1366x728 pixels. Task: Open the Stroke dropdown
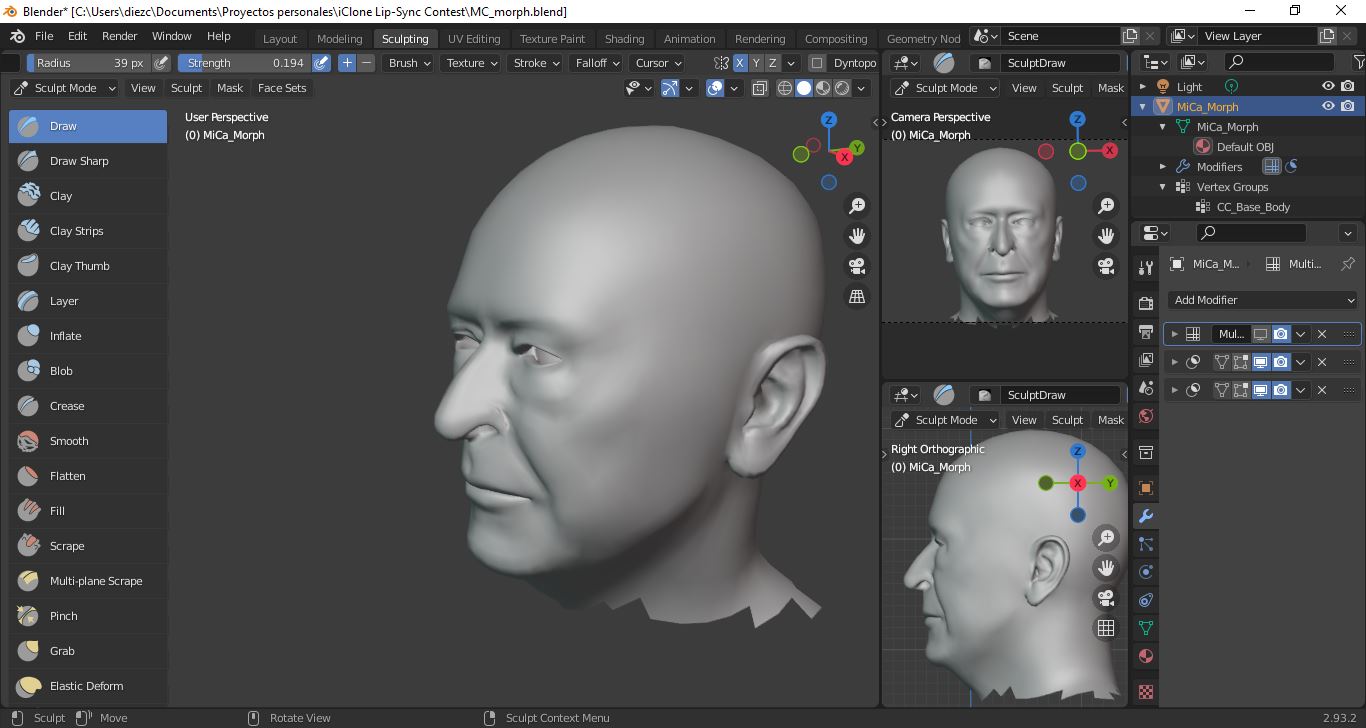click(x=536, y=63)
